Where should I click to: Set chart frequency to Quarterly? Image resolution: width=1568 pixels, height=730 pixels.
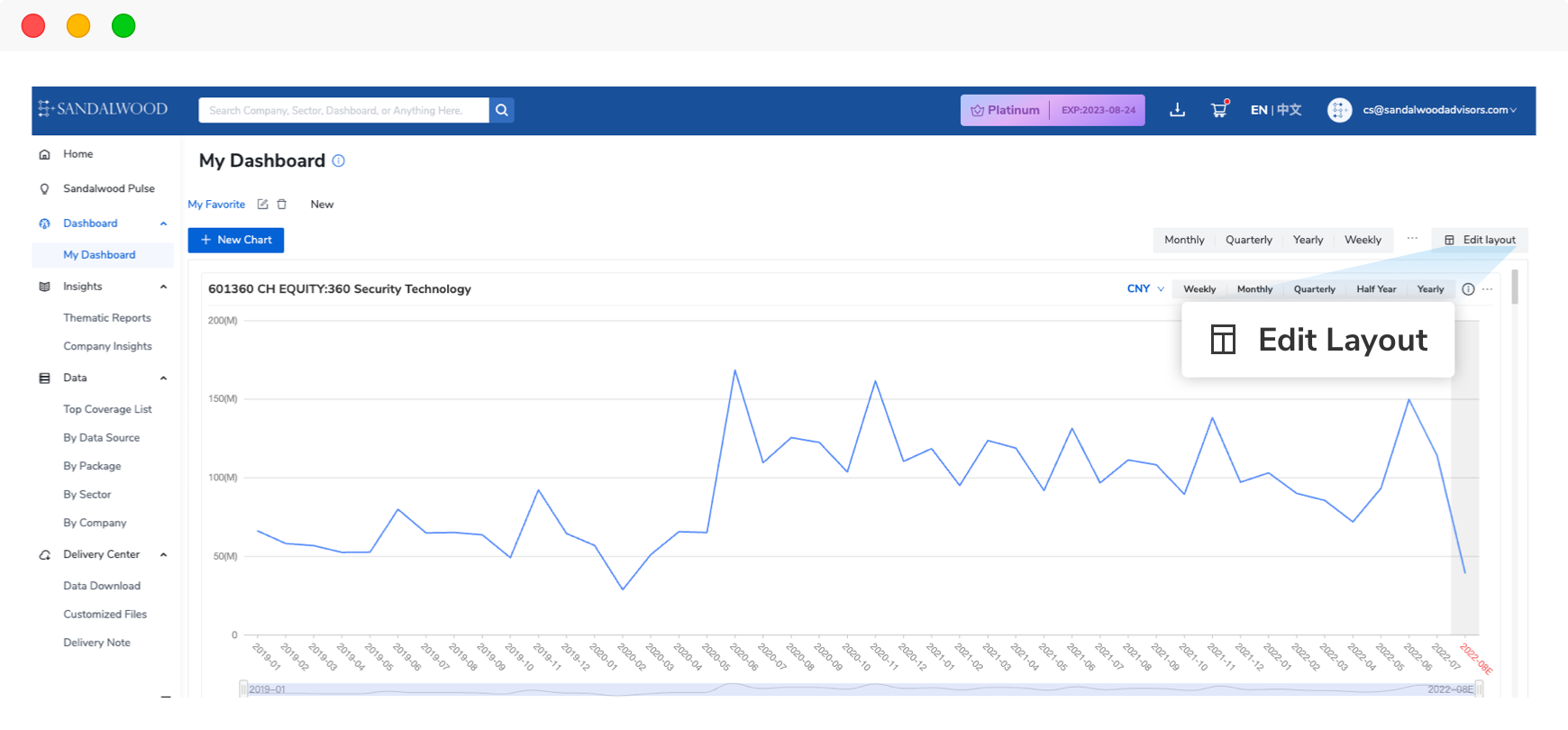1314,289
